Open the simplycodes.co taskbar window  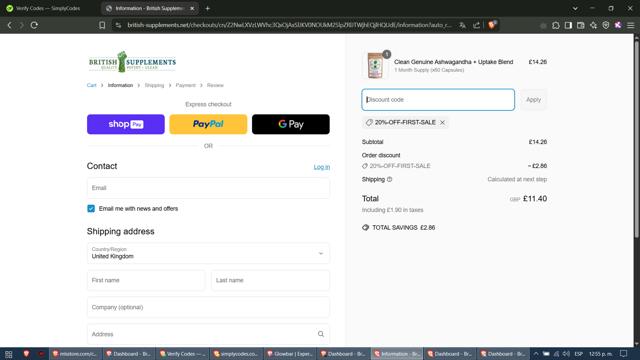236,354
